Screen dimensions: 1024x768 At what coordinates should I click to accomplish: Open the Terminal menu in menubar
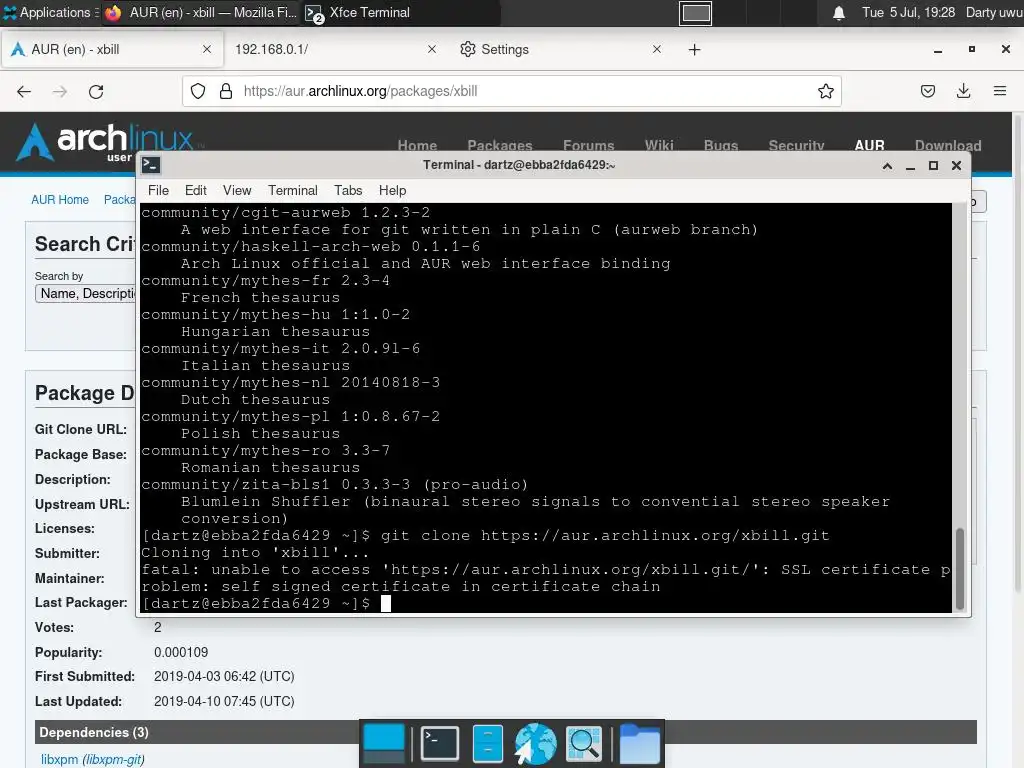coord(293,190)
